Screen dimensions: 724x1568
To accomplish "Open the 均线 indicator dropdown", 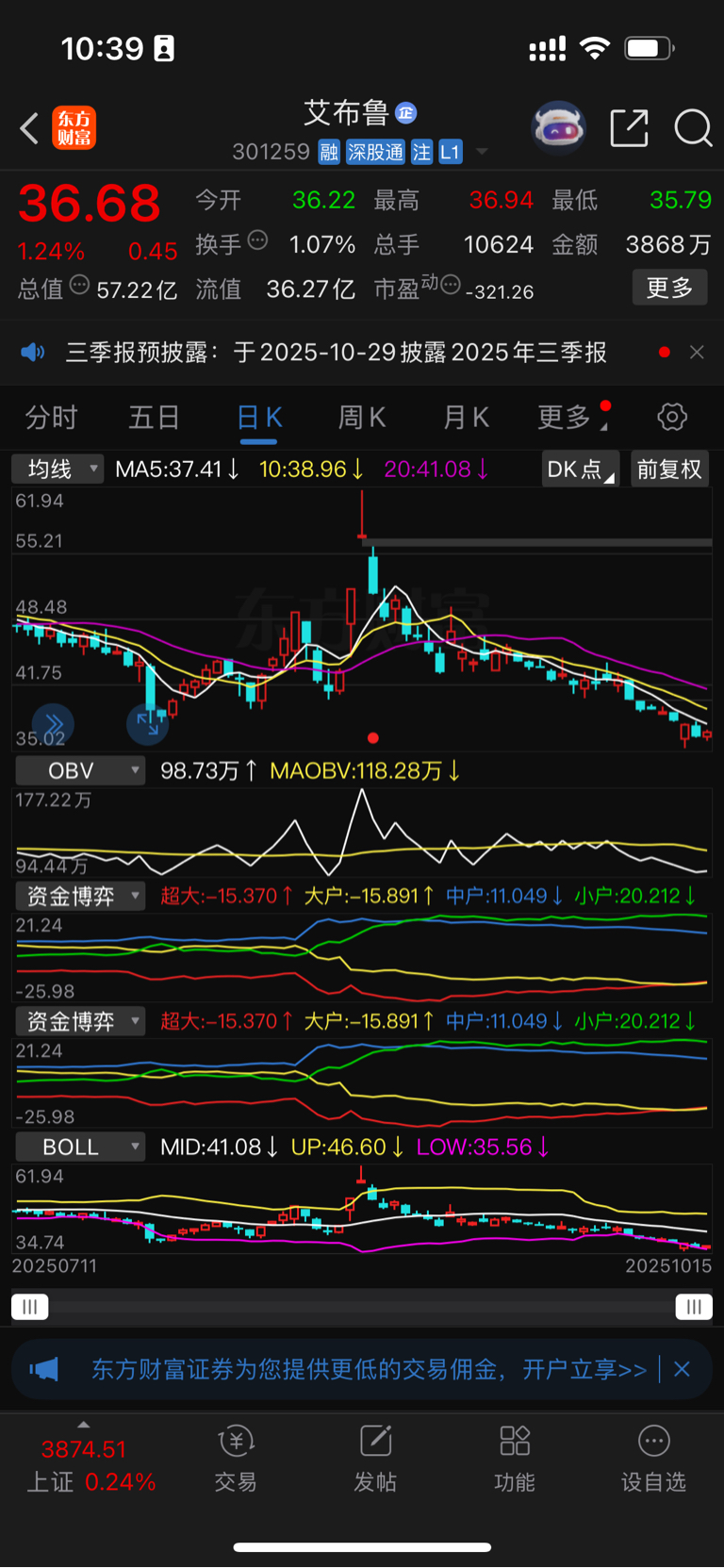I will point(58,469).
